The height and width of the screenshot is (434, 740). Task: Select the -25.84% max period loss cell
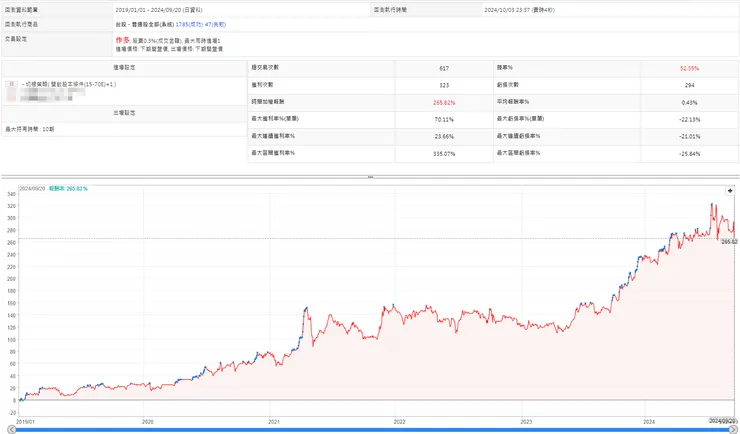tap(689, 154)
